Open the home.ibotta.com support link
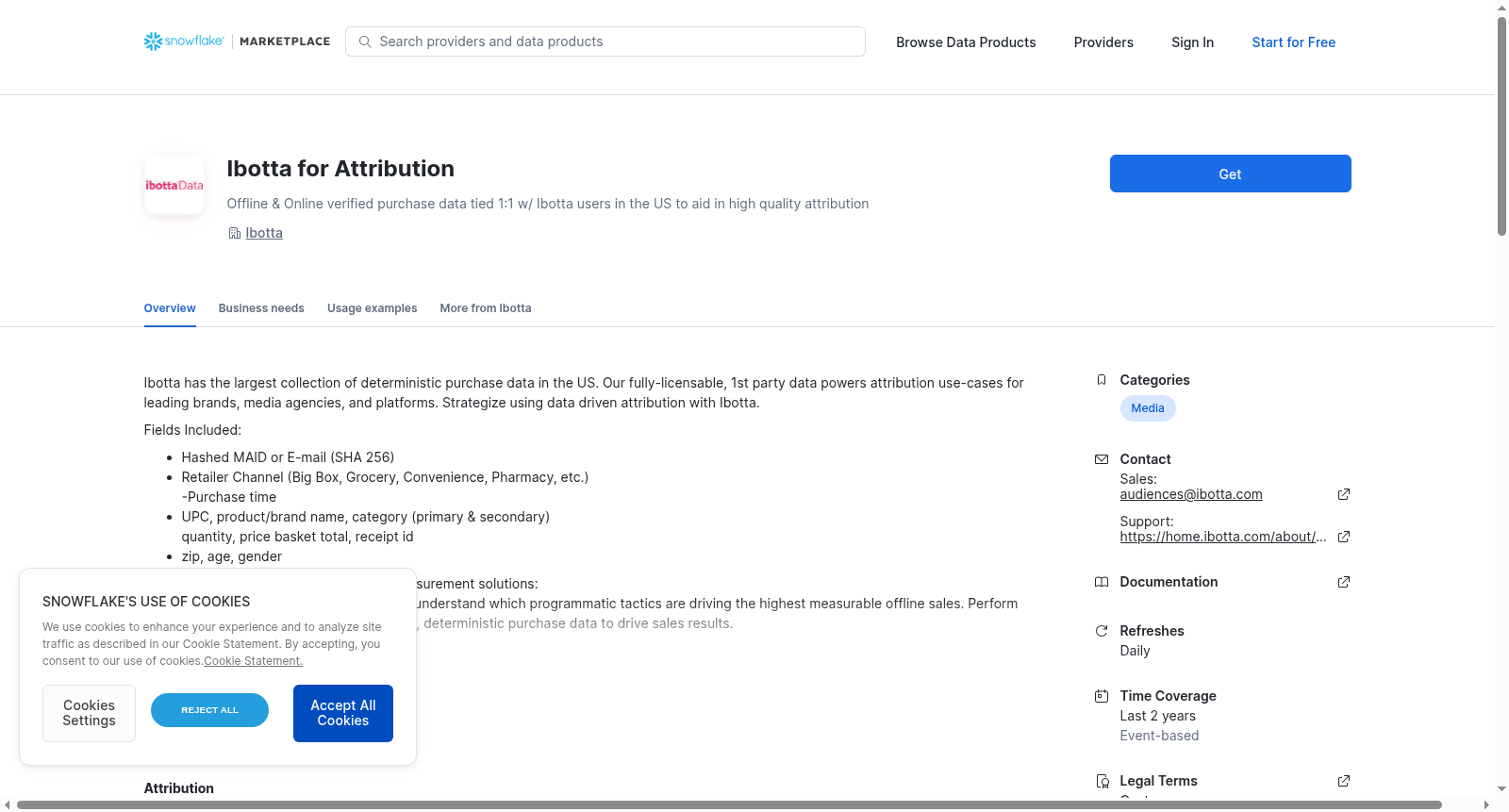 (1223, 537)
